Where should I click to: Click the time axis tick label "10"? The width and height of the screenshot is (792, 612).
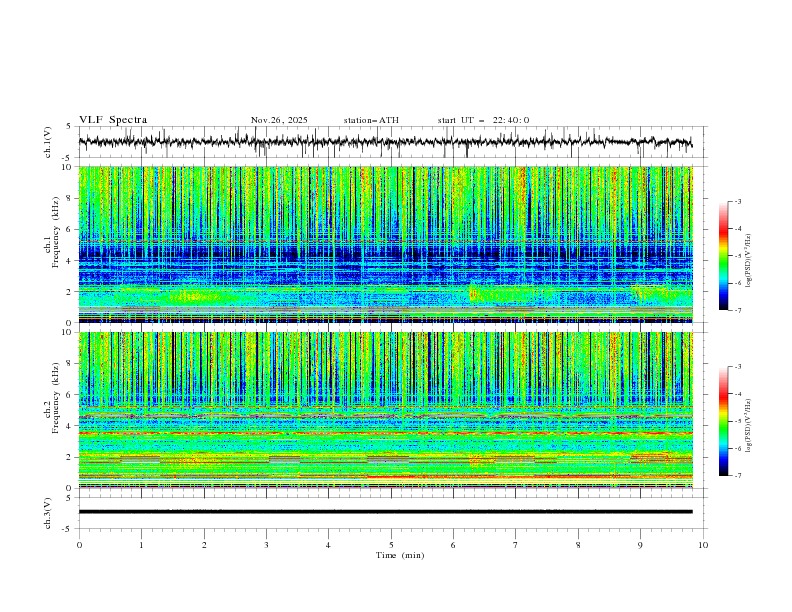pyautogui.click(x=703, y=545)
